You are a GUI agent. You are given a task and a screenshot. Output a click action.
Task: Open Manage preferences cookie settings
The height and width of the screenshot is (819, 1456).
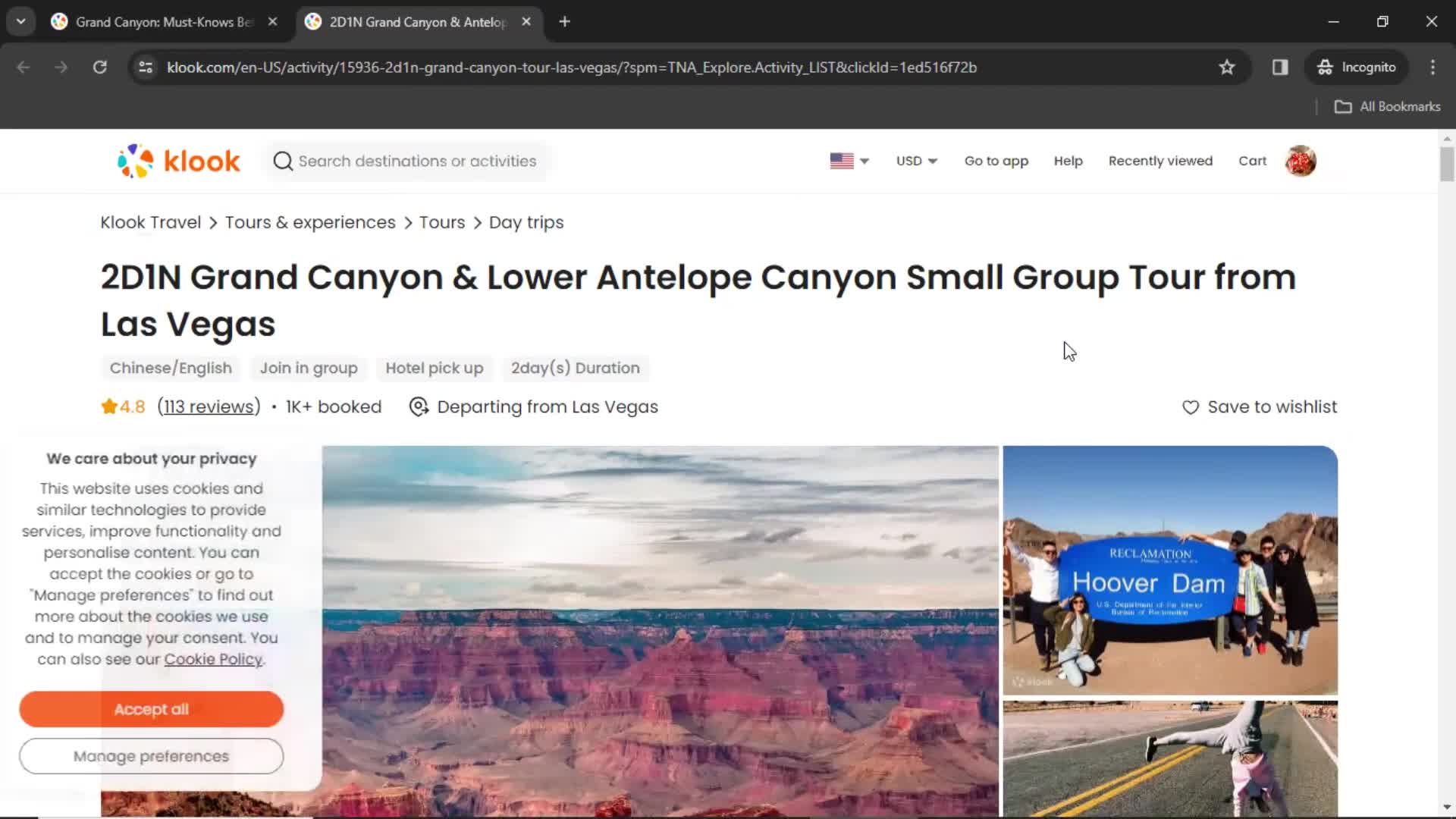pos(151,756)
